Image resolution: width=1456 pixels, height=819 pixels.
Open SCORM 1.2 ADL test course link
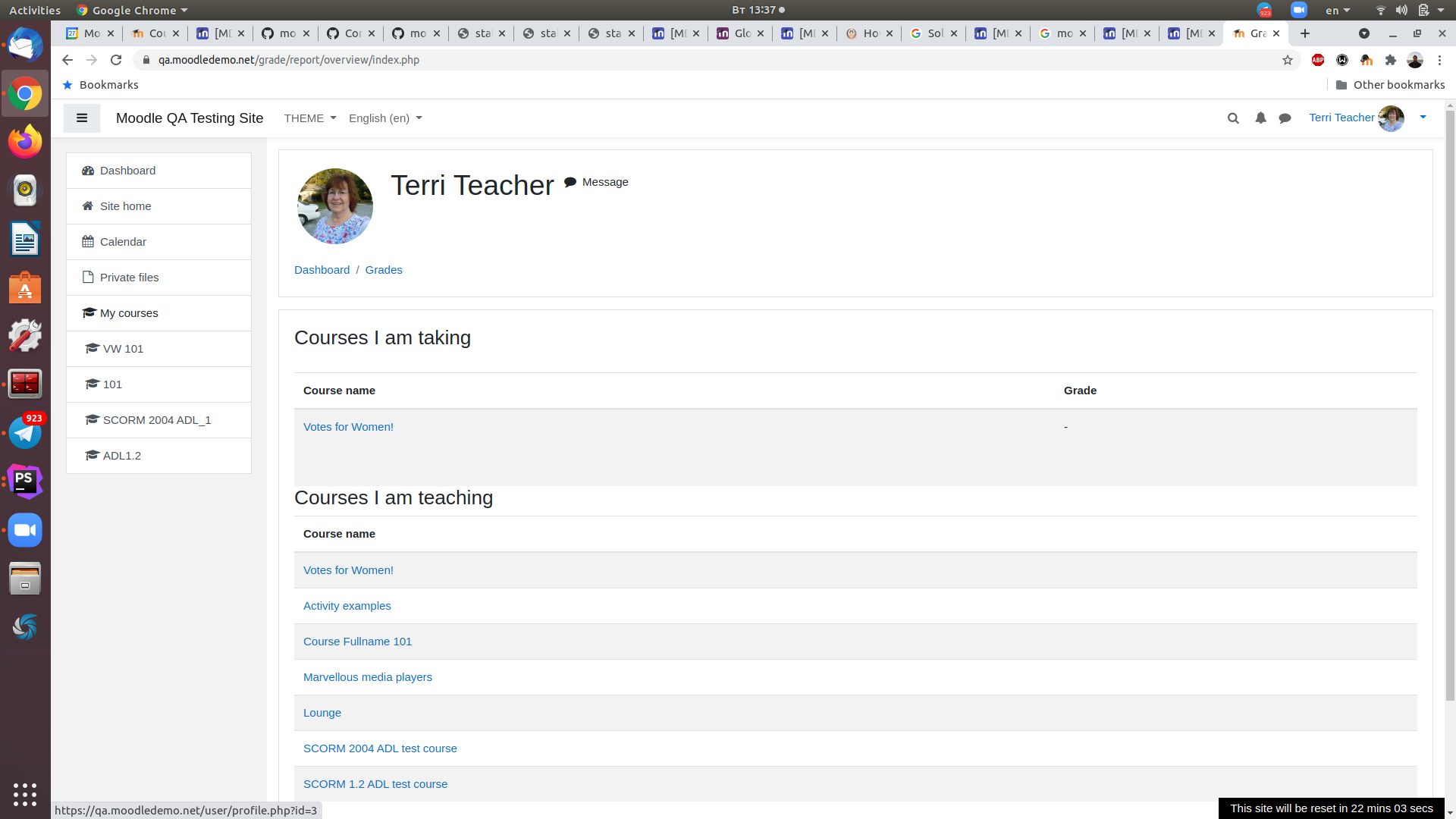[x=375, y=784]
